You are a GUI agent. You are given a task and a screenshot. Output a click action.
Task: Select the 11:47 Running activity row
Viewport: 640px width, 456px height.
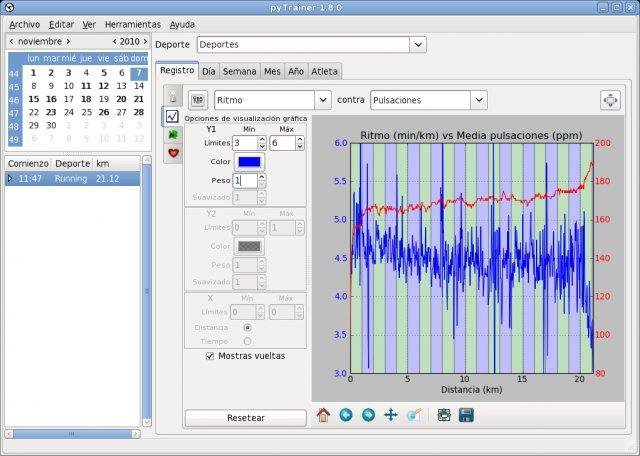click(70, 178)
